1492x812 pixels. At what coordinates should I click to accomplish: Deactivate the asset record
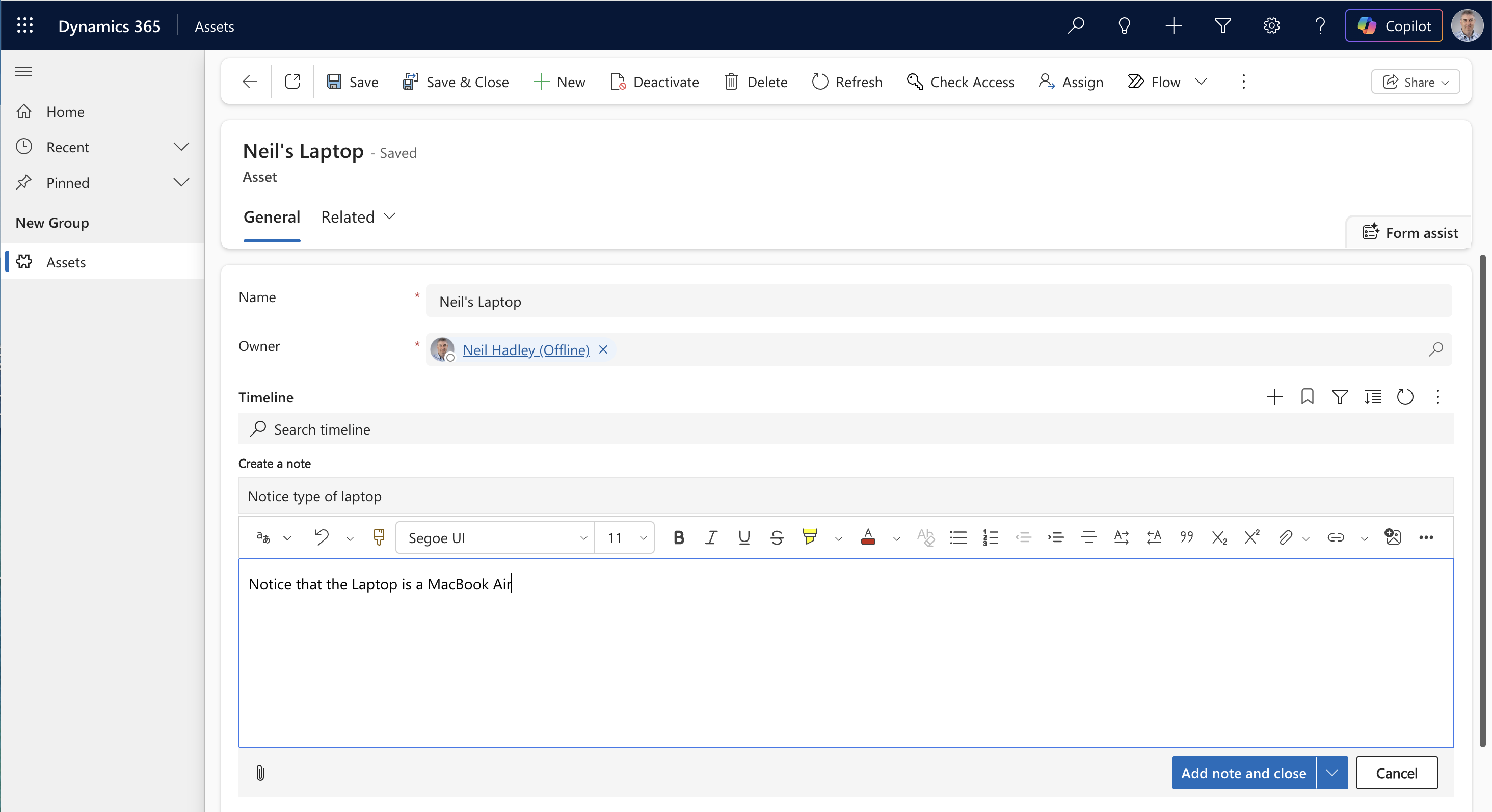pyautogui.click(x=654, y=82)
